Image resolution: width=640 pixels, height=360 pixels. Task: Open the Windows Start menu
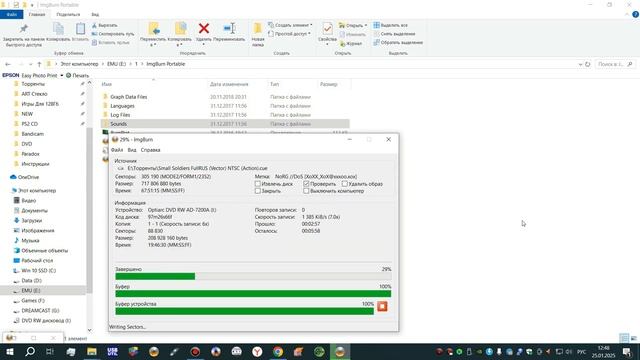(x=9, y=351)
